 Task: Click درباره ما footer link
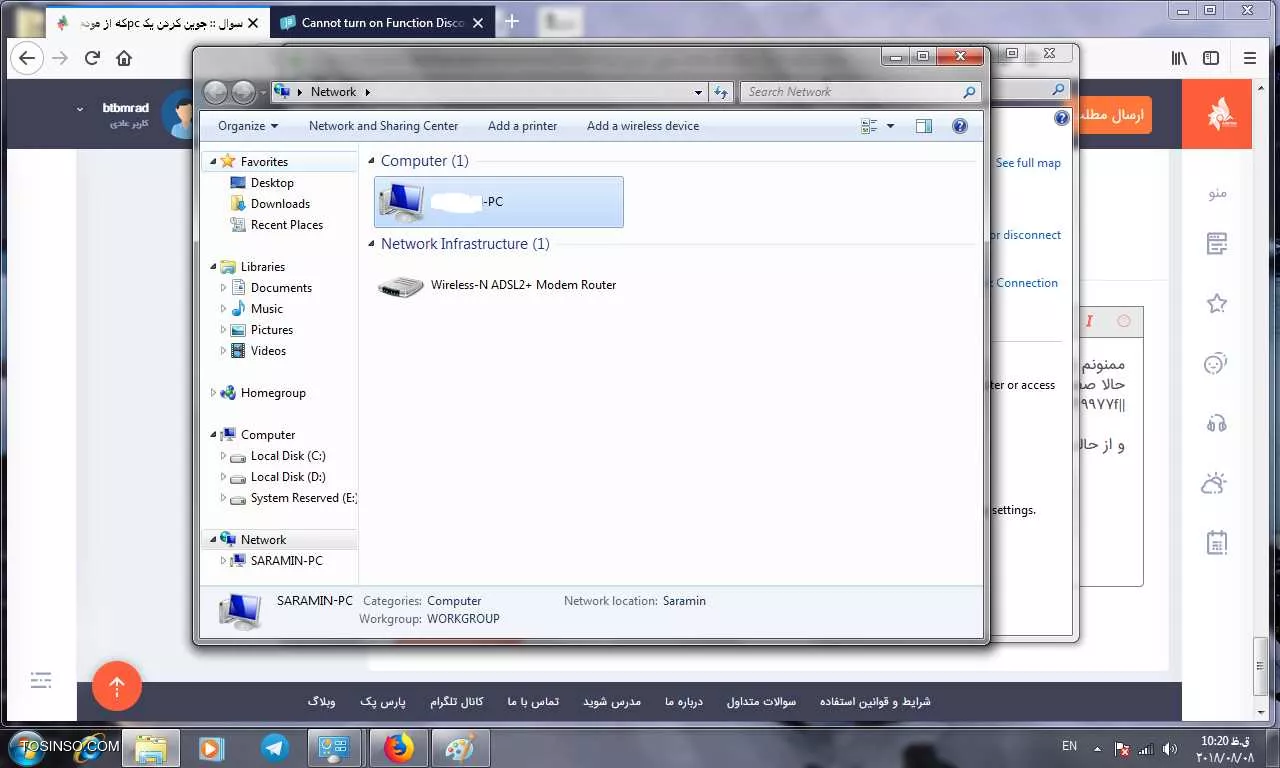click(x=684, y=701)
